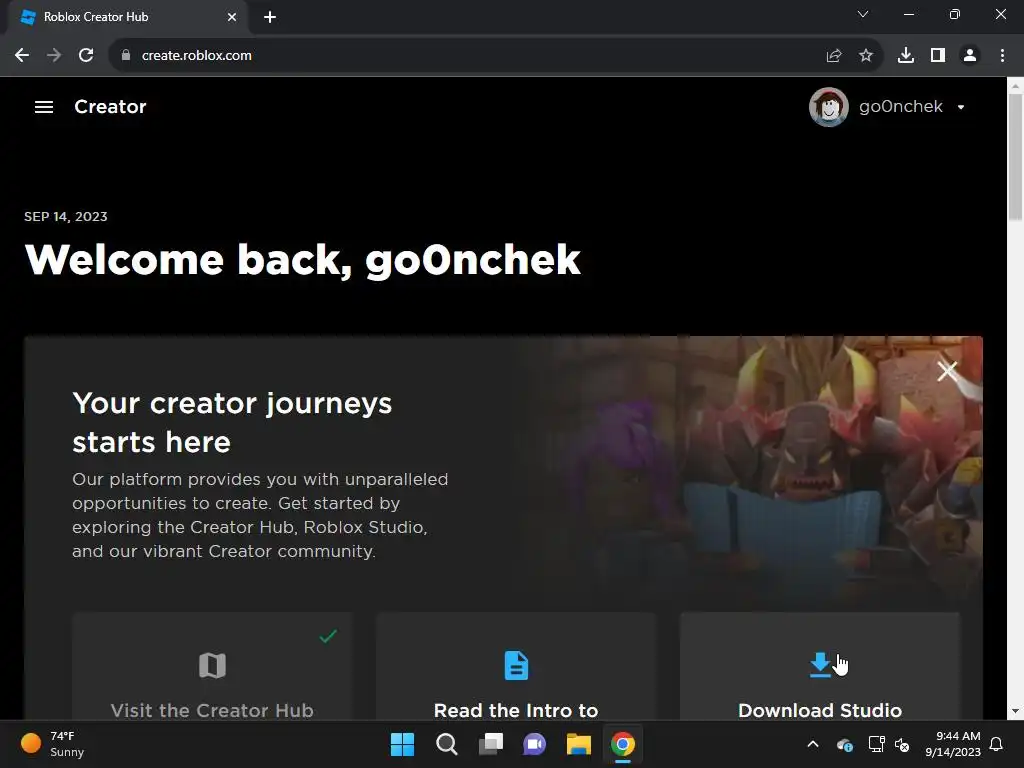Open the Read the Intro to card
The image size is (1024, 768).
tap(516, 666)
